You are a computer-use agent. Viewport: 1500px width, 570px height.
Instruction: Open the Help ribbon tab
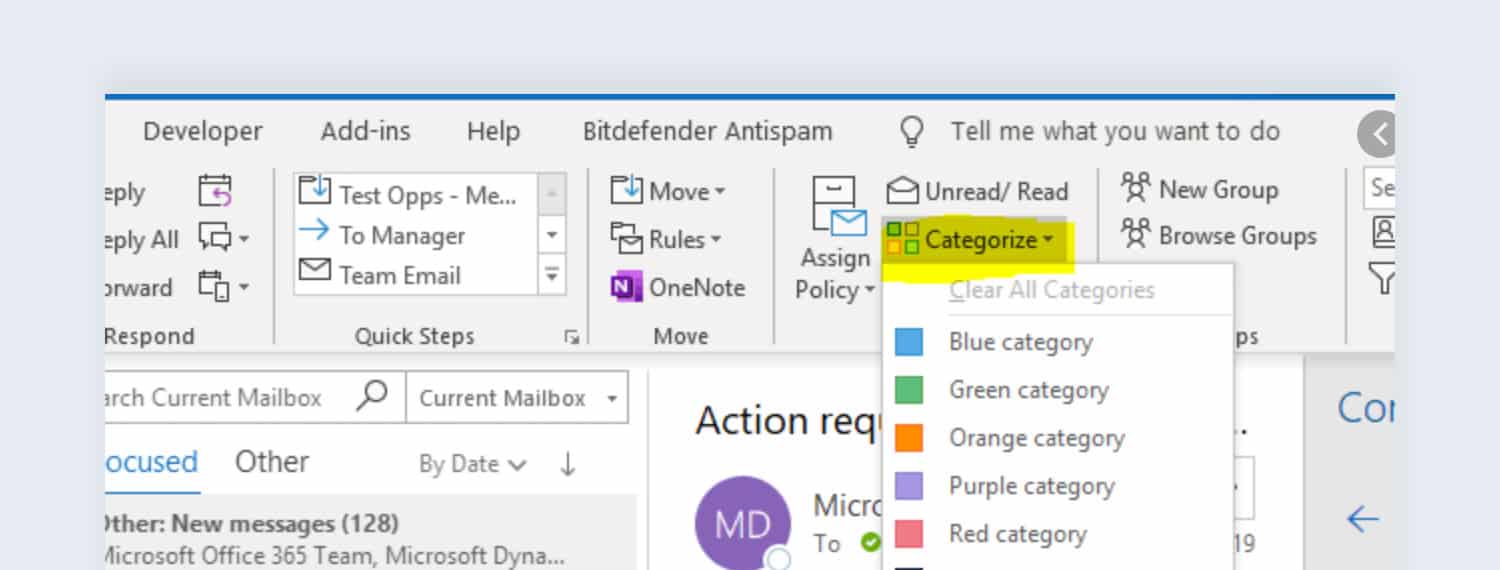(493, 131)
